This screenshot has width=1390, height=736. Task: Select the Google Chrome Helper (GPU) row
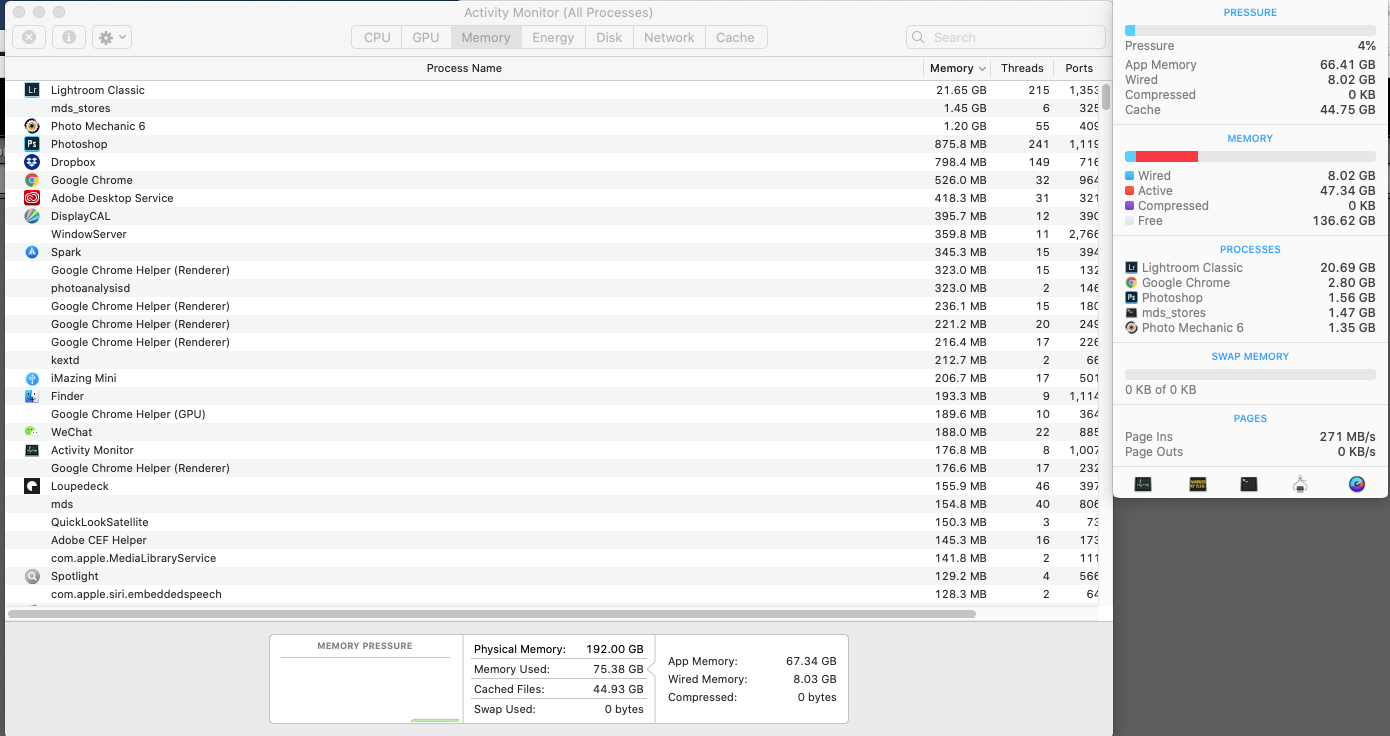552,414
